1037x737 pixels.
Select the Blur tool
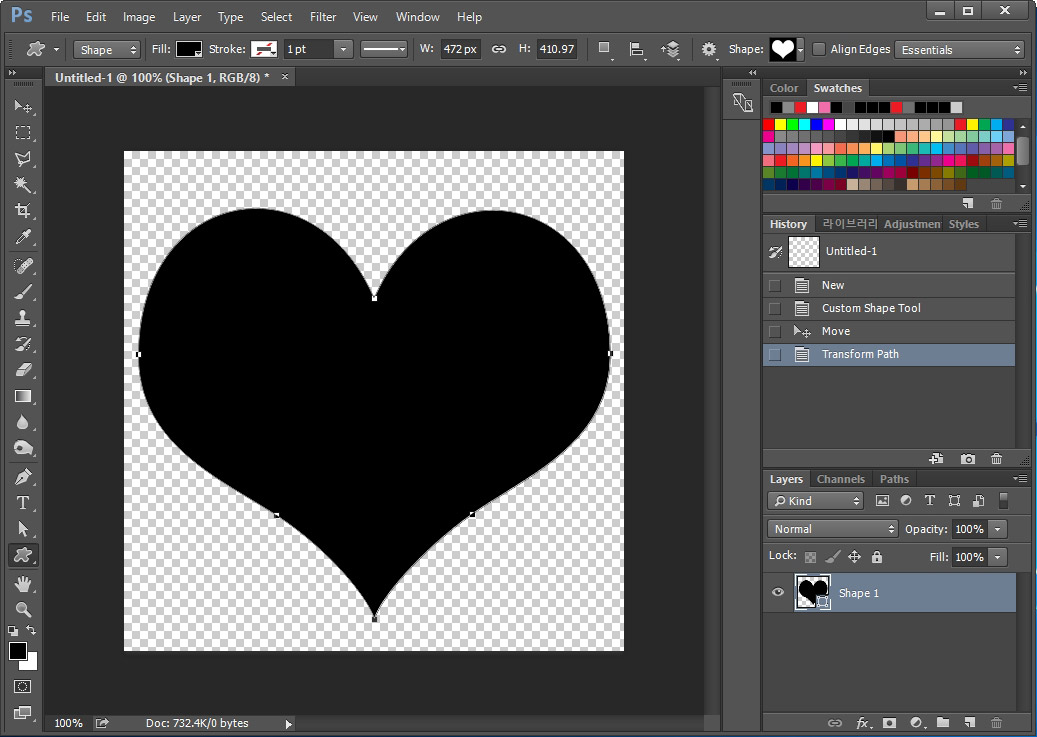[x=23, y=422]
